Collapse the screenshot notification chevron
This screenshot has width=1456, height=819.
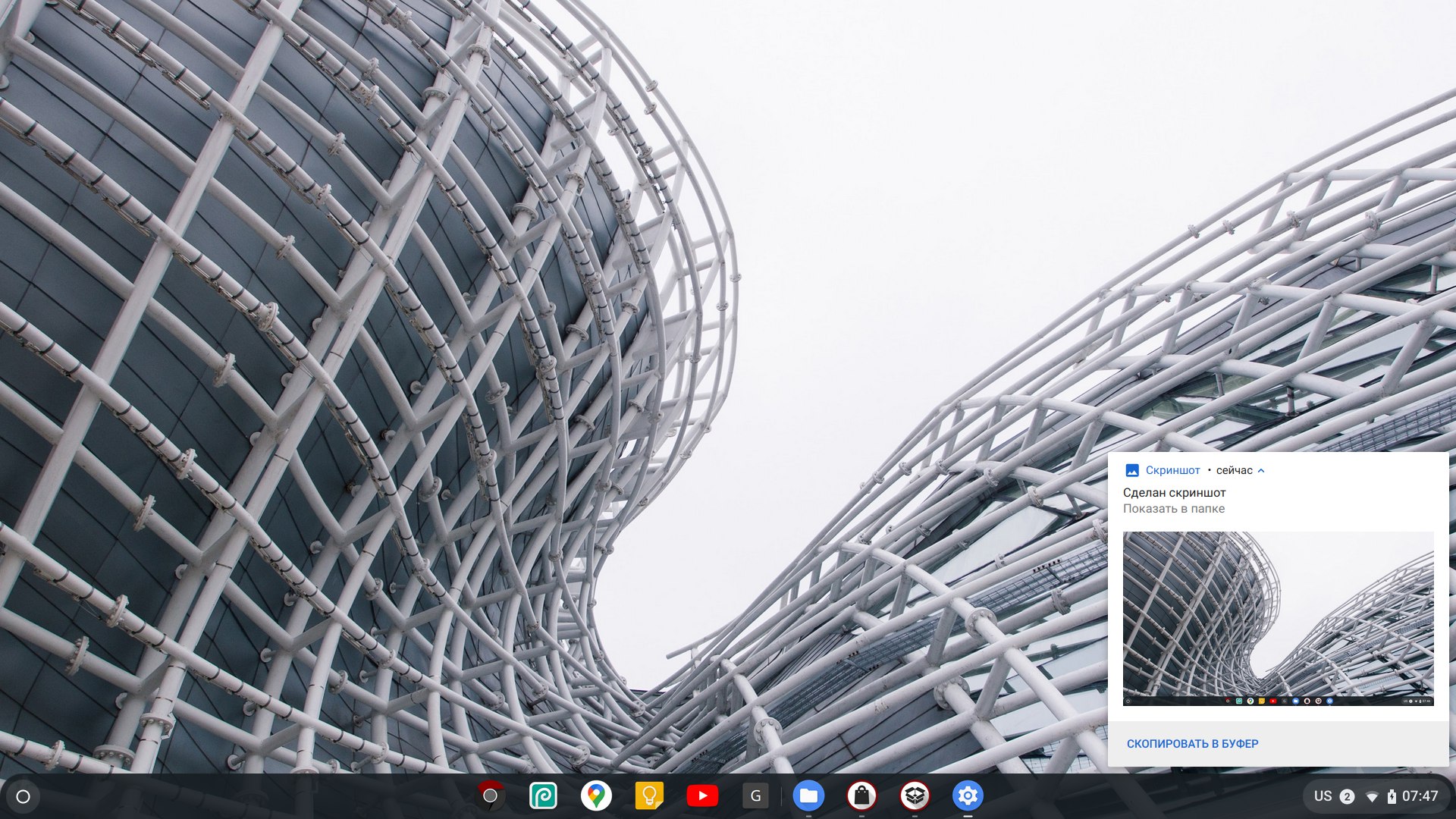pyautogui.click(x=1261, y=470)
